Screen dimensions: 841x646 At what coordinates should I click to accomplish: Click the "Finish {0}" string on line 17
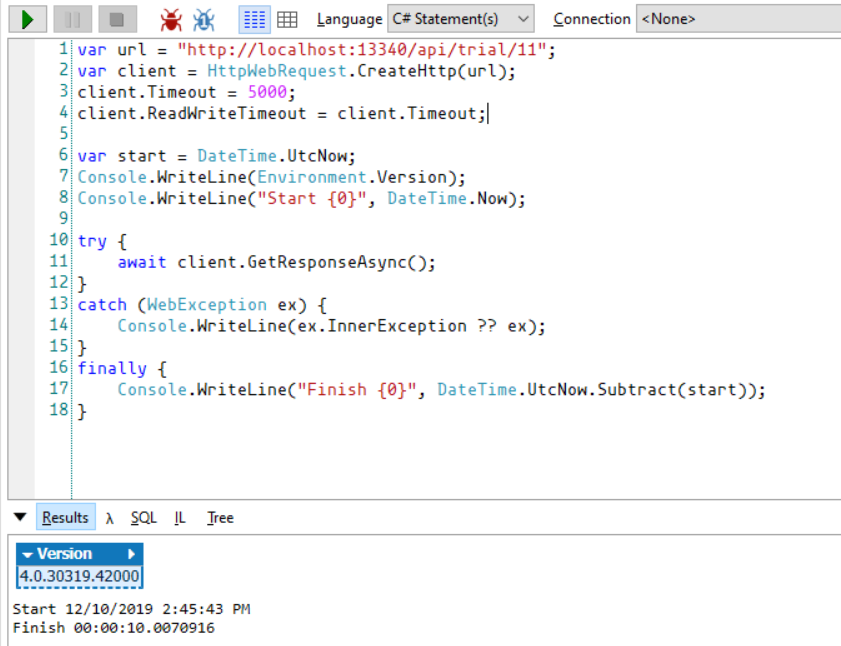pyautogui.click(x=357, y=390)
